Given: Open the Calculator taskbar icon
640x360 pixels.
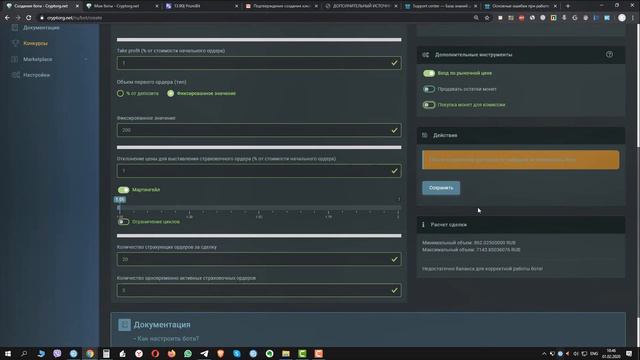Looking at the screenshot, I should pyautogui.click(x=106, y=353).
